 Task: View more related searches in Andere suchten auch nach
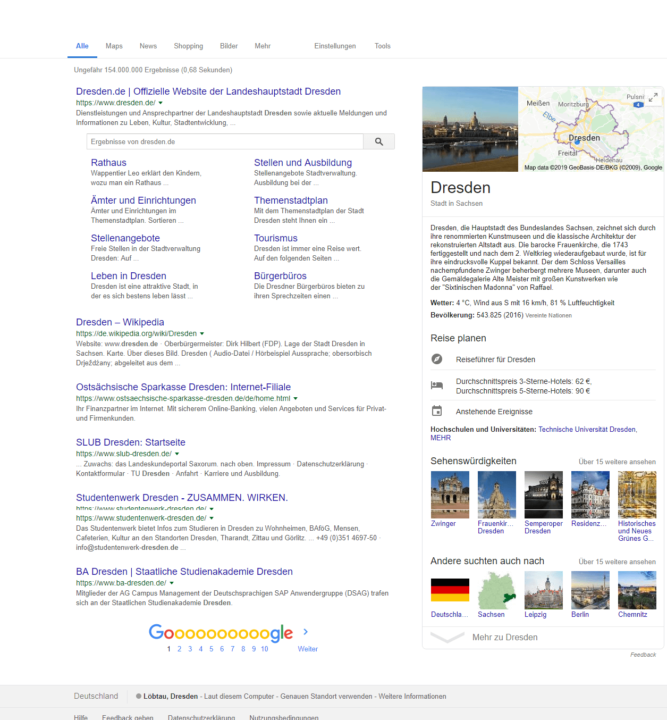tap(617, 562)
